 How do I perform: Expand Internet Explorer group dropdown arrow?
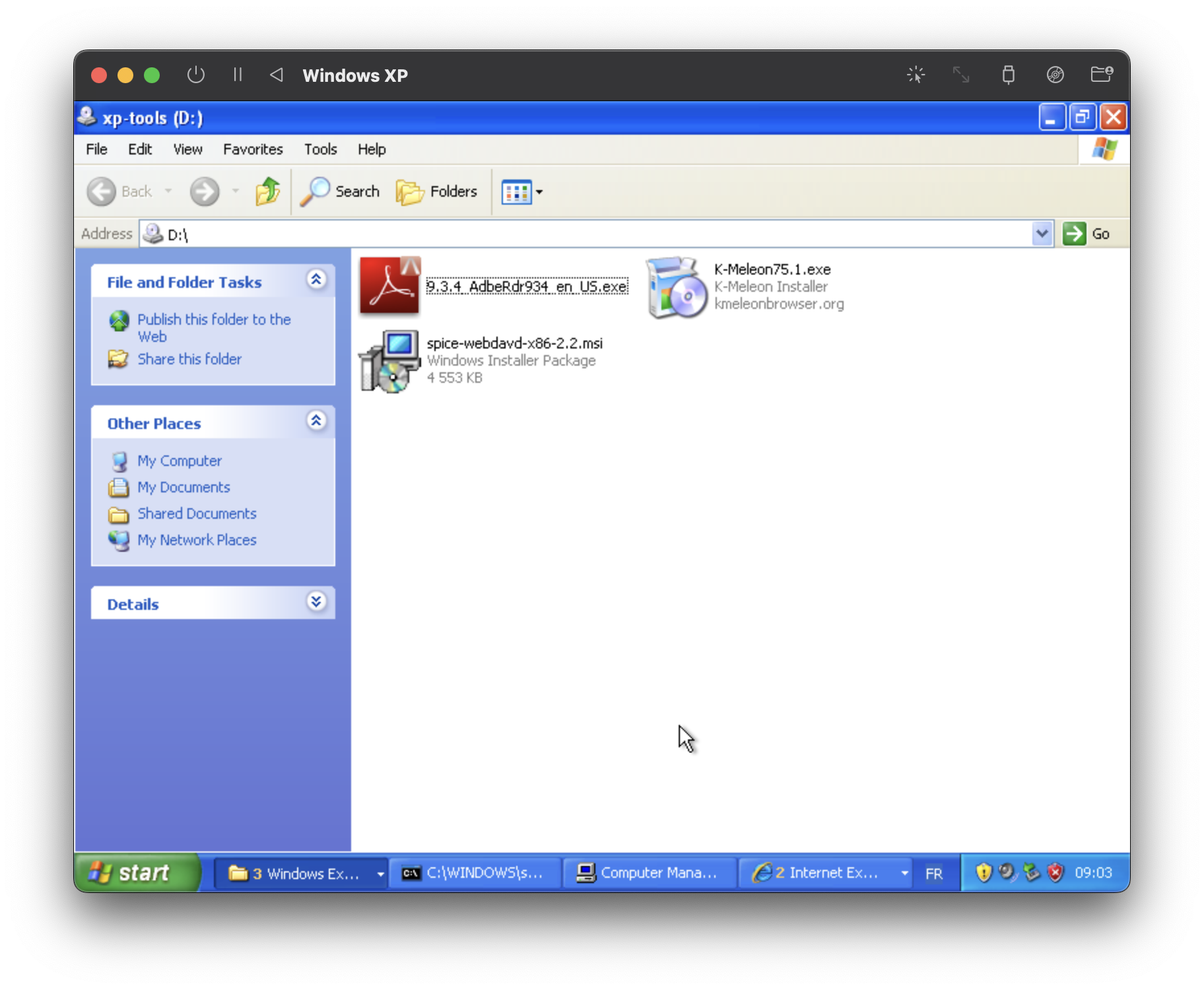[904, 874]
